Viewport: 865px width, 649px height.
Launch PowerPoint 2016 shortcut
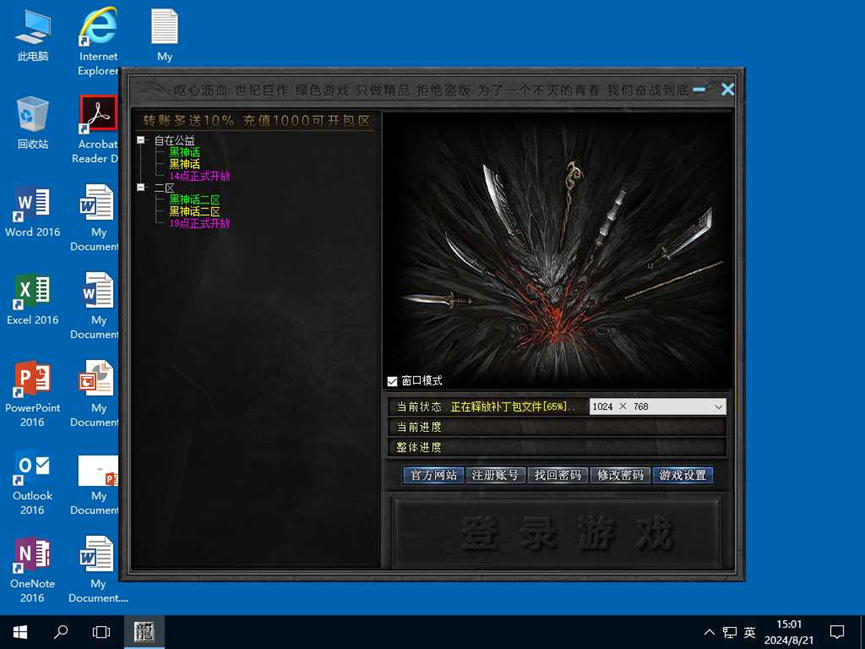(x=33, y=393)
